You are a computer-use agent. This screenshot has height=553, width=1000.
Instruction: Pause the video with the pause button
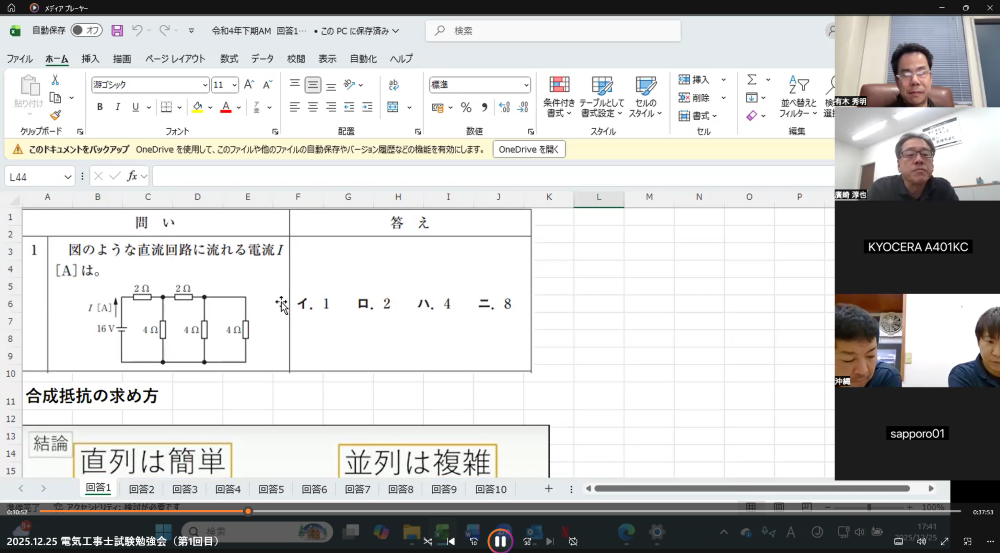click(x=500, y=541)
